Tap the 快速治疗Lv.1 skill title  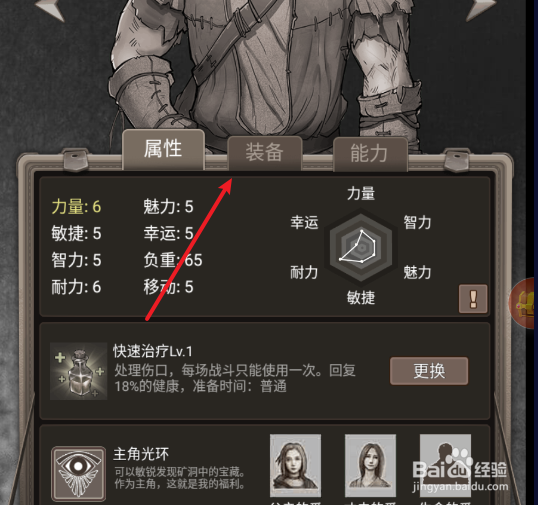[x=153, y=351]
